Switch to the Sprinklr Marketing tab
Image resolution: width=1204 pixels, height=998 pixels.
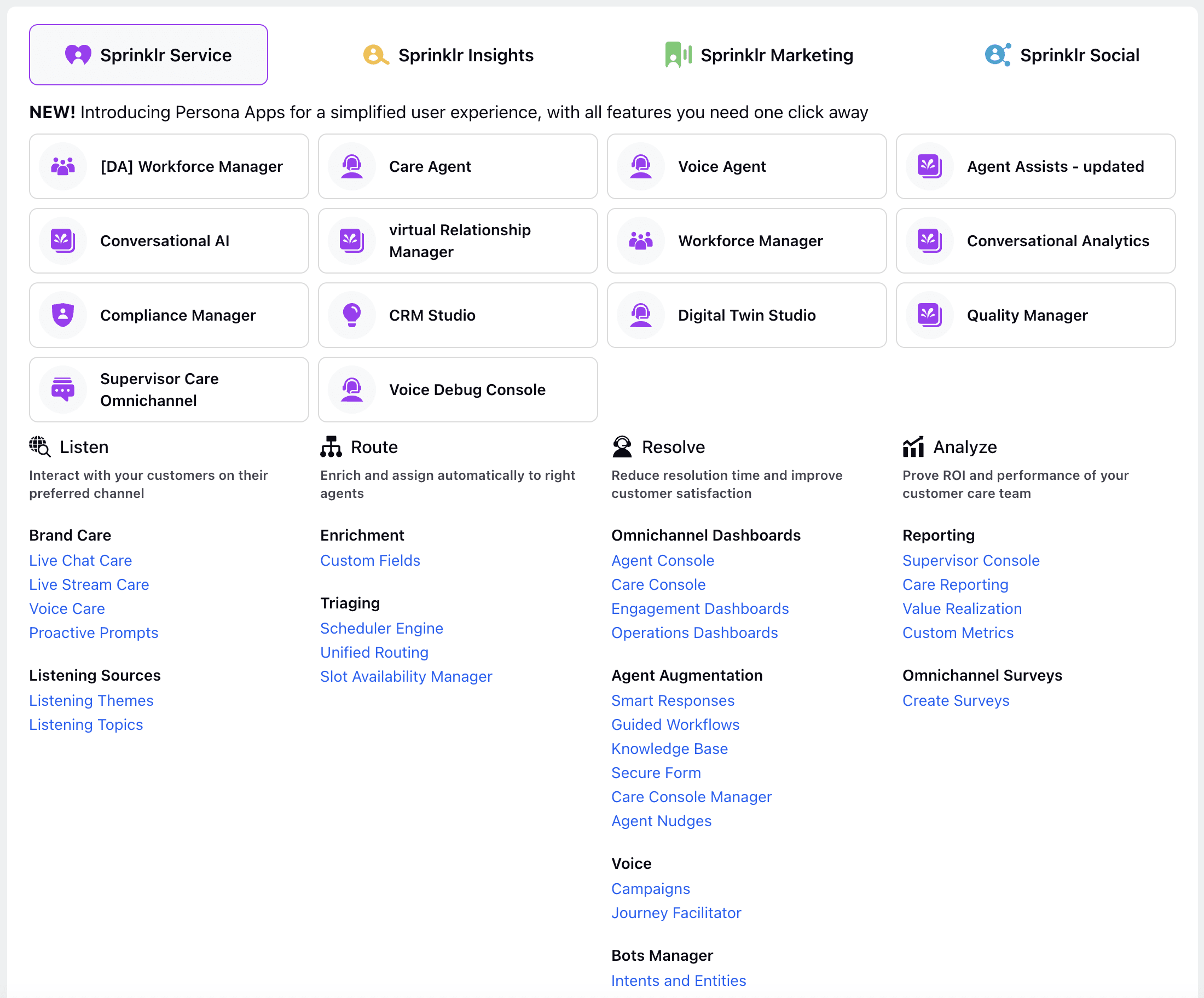[x=759, y=55]
